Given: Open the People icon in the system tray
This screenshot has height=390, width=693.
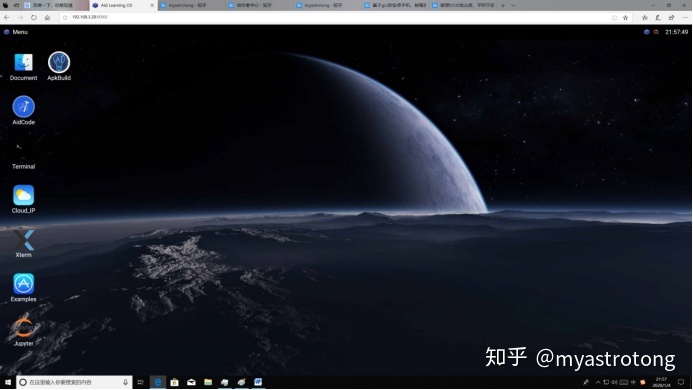Looking at the screenshot, I should click(586, 382).
